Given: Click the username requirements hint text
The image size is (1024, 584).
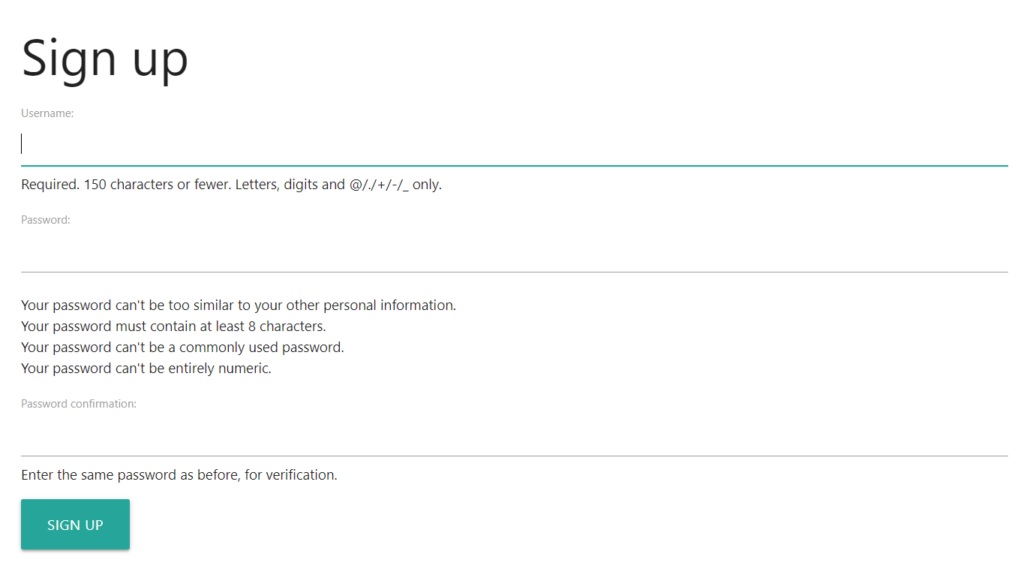Looking at the screenshot, I should tap(230, 184).
